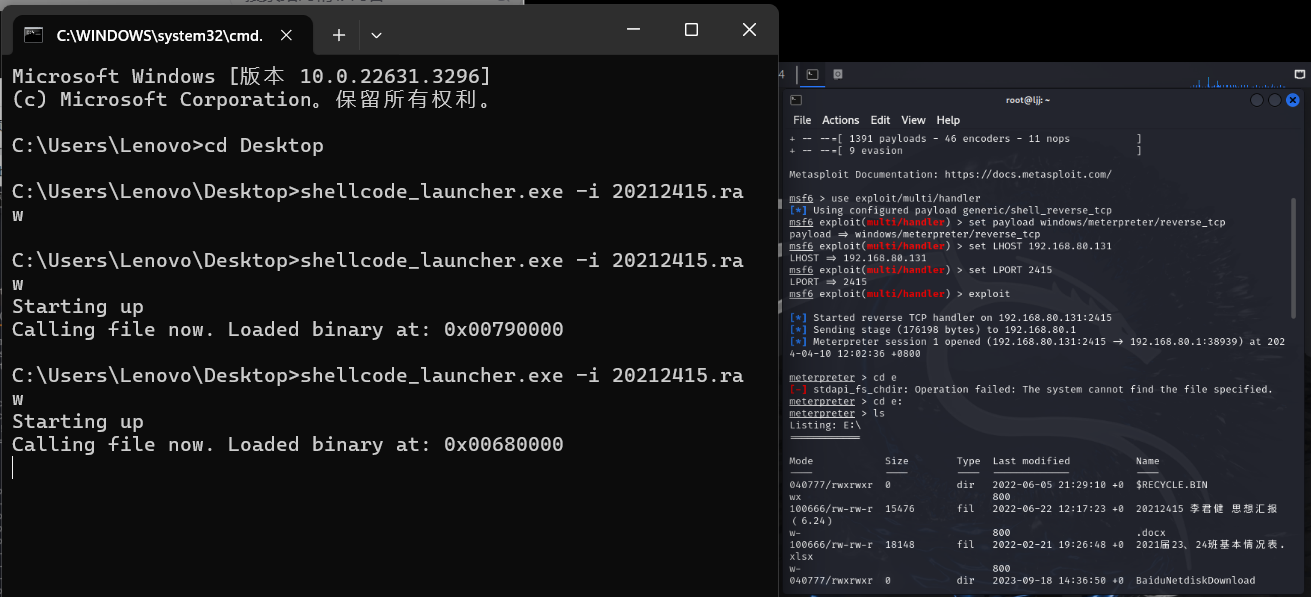Click the '1391 payloads' banner line
This screenshot has height=597, width=1311.
(965, 138)
